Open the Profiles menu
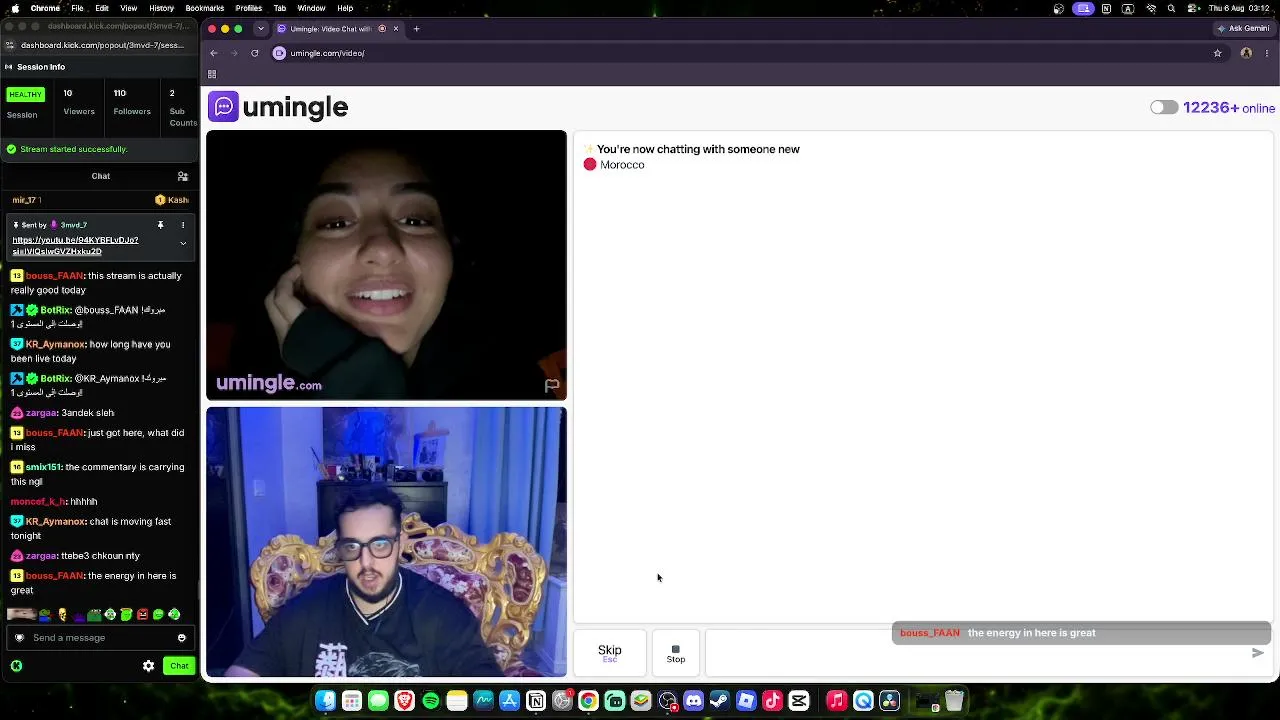This screenshot has height=720, width=1280. (249, 8)
